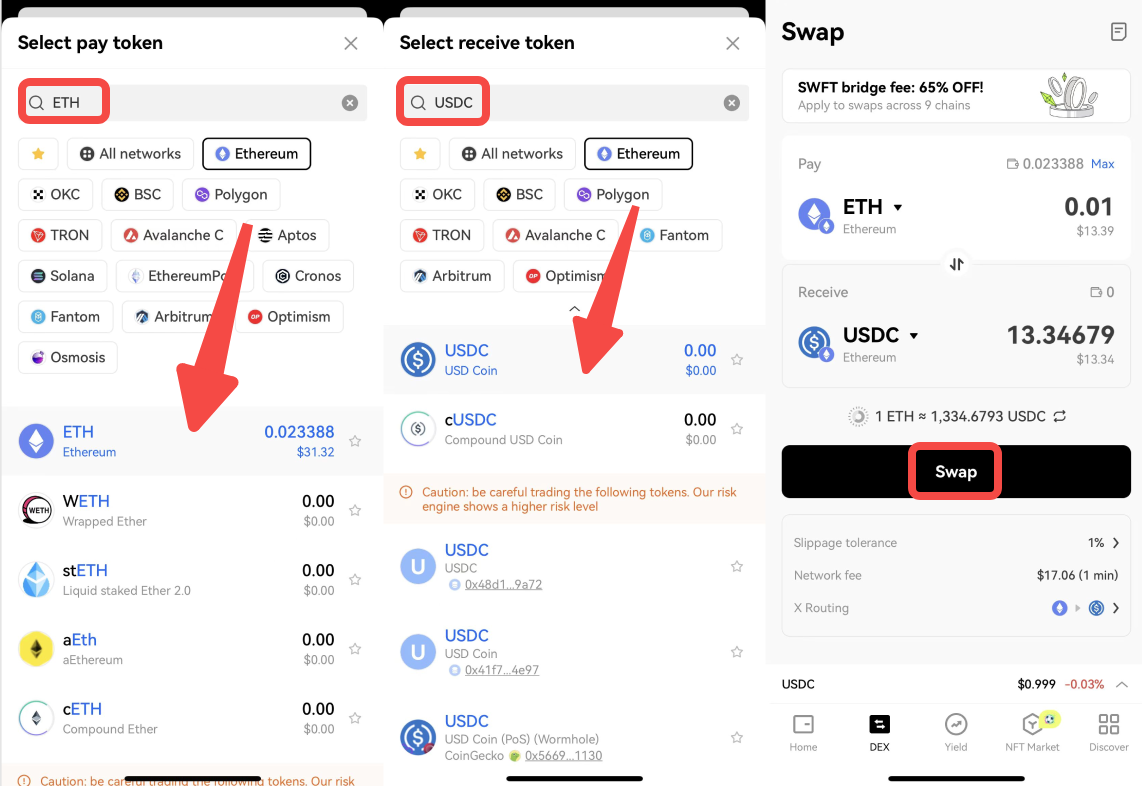The image size is (1142, 786).
Task: Refresh the ETH to USDC exchange rate
Action: pyautogui.click(x=1060, y=416)
